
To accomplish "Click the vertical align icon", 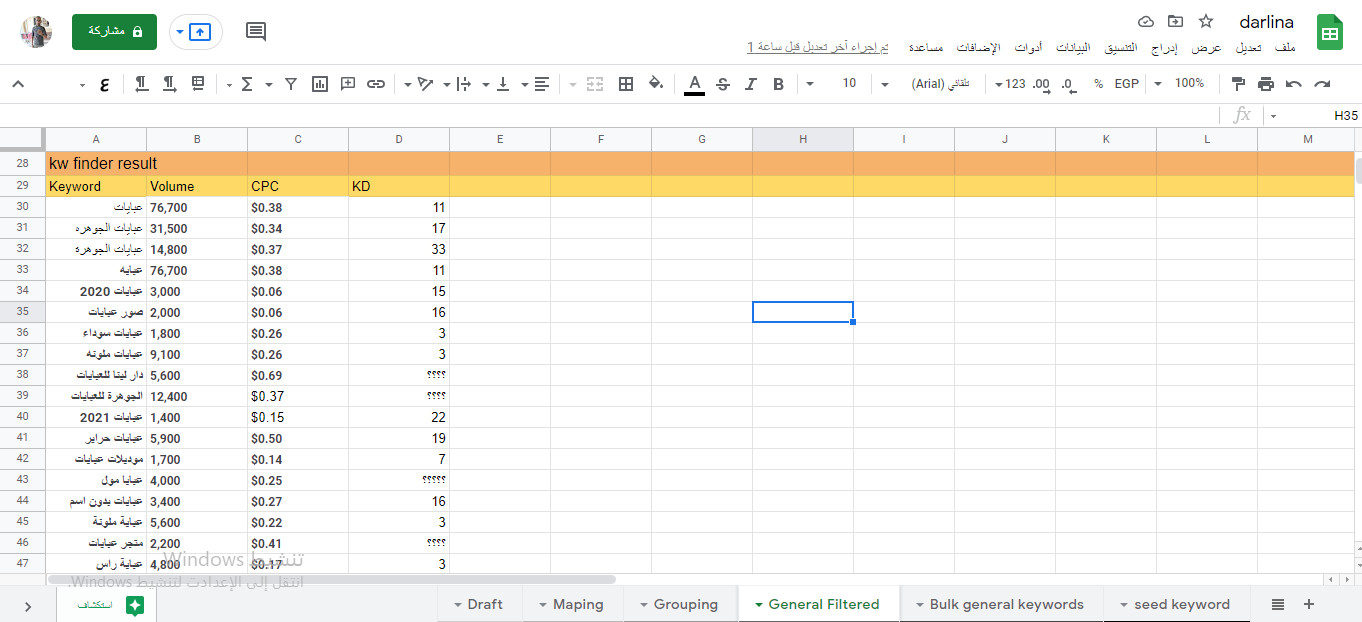I will [503, 84].
